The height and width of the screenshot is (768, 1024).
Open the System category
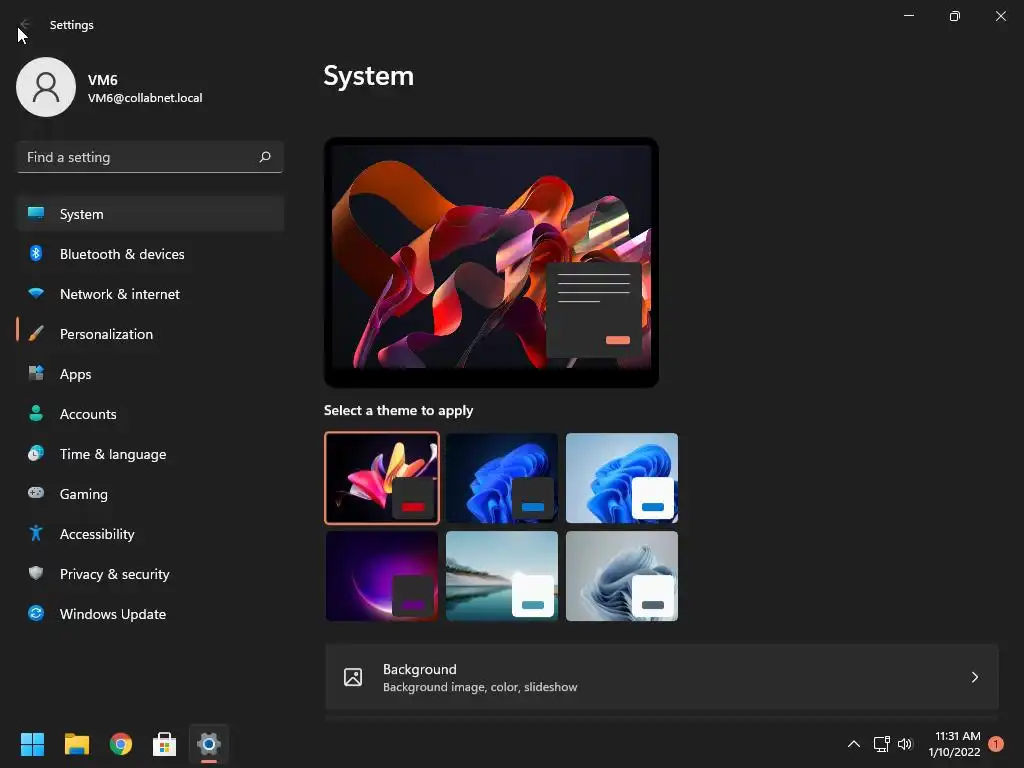click(150, 214)
